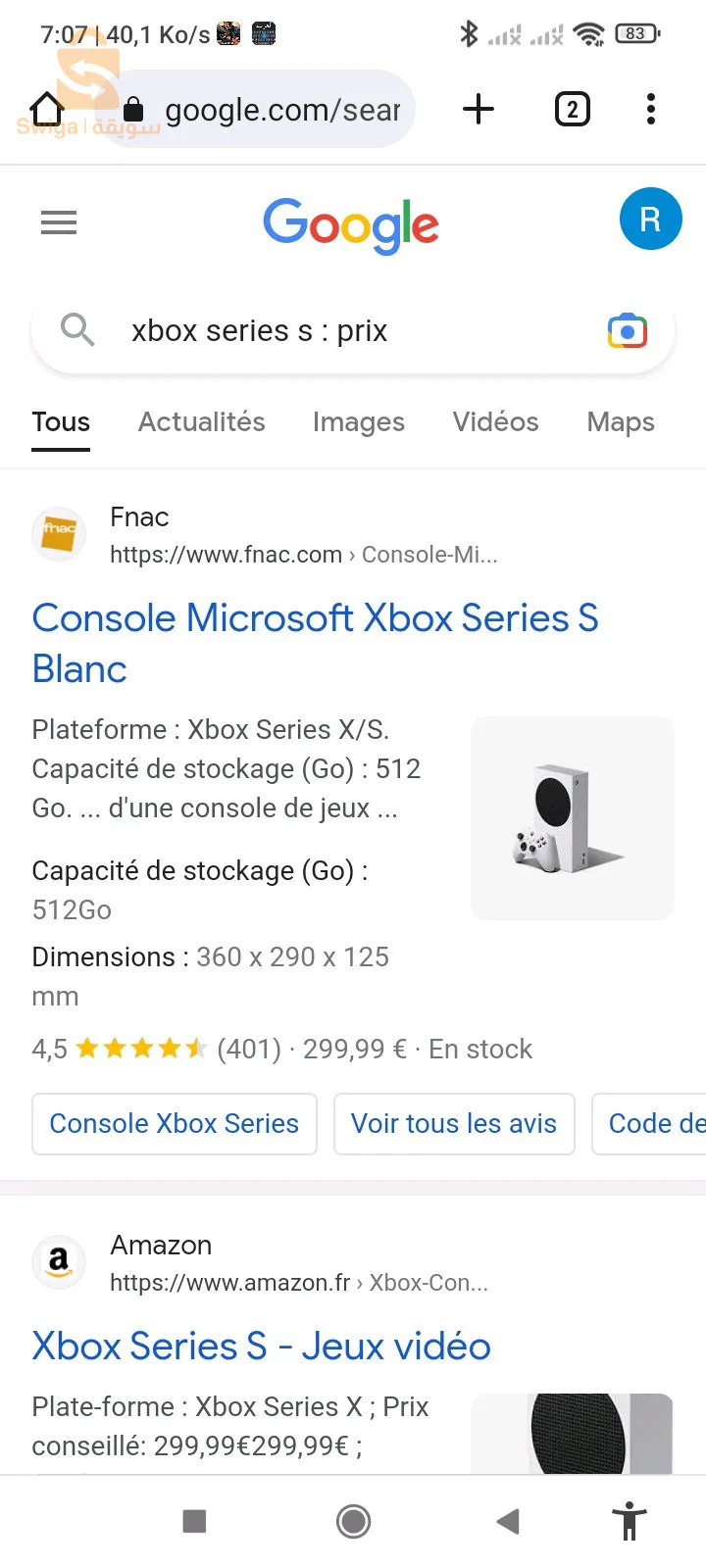The image size is (706, 1568).
Task: Open a new tab with plus icon
Action: 479,109
